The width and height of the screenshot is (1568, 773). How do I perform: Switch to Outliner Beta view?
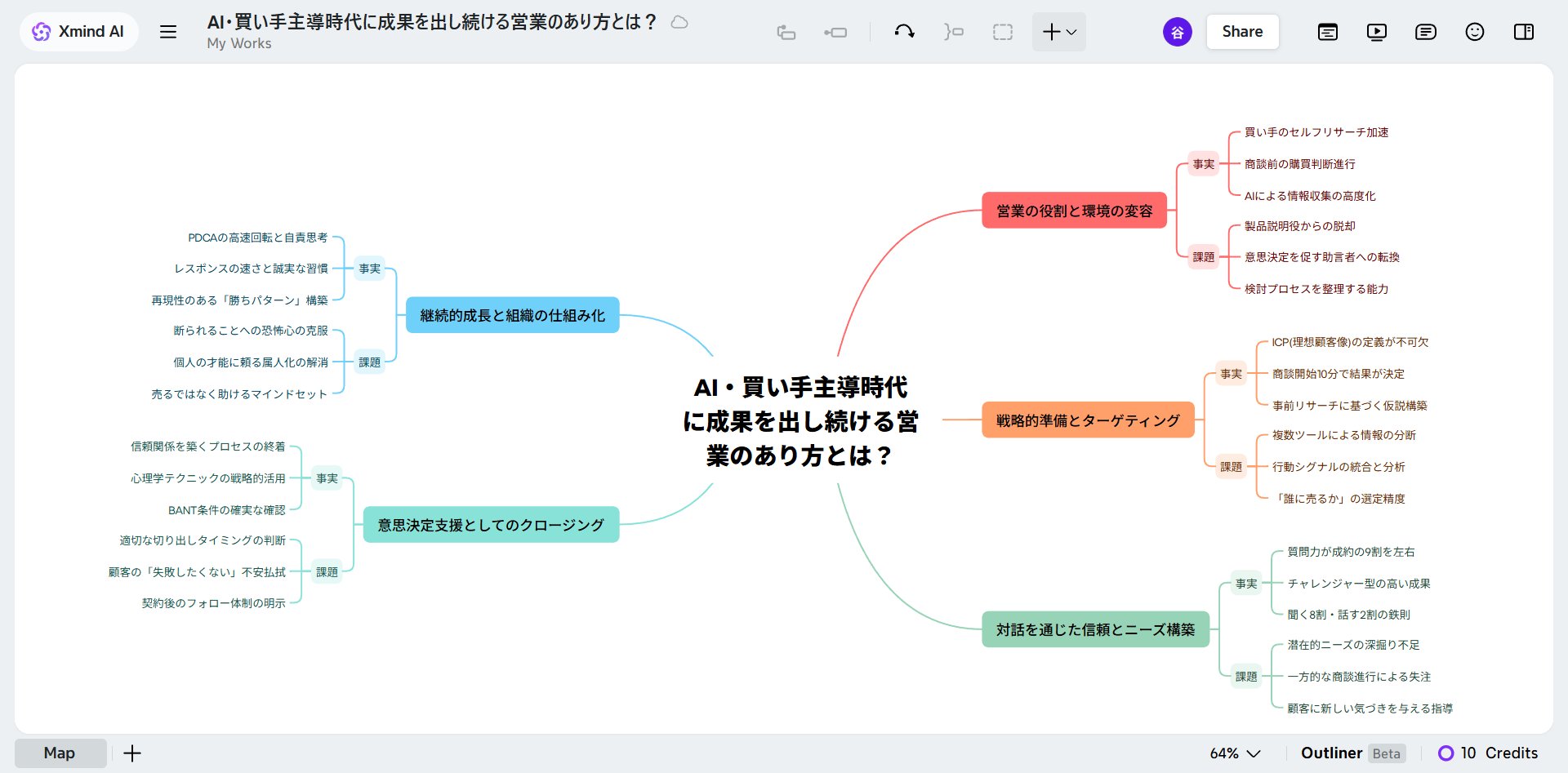tap(1352, 753)
